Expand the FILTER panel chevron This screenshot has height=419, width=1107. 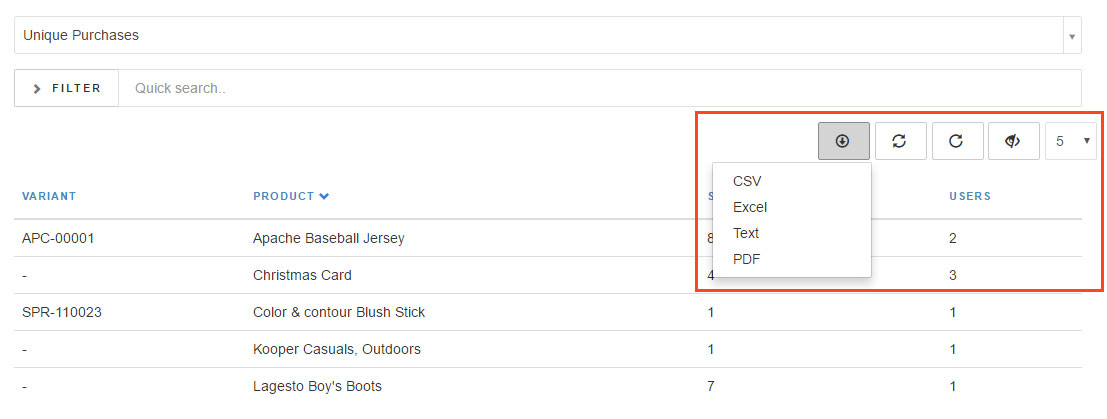point(37,88)
